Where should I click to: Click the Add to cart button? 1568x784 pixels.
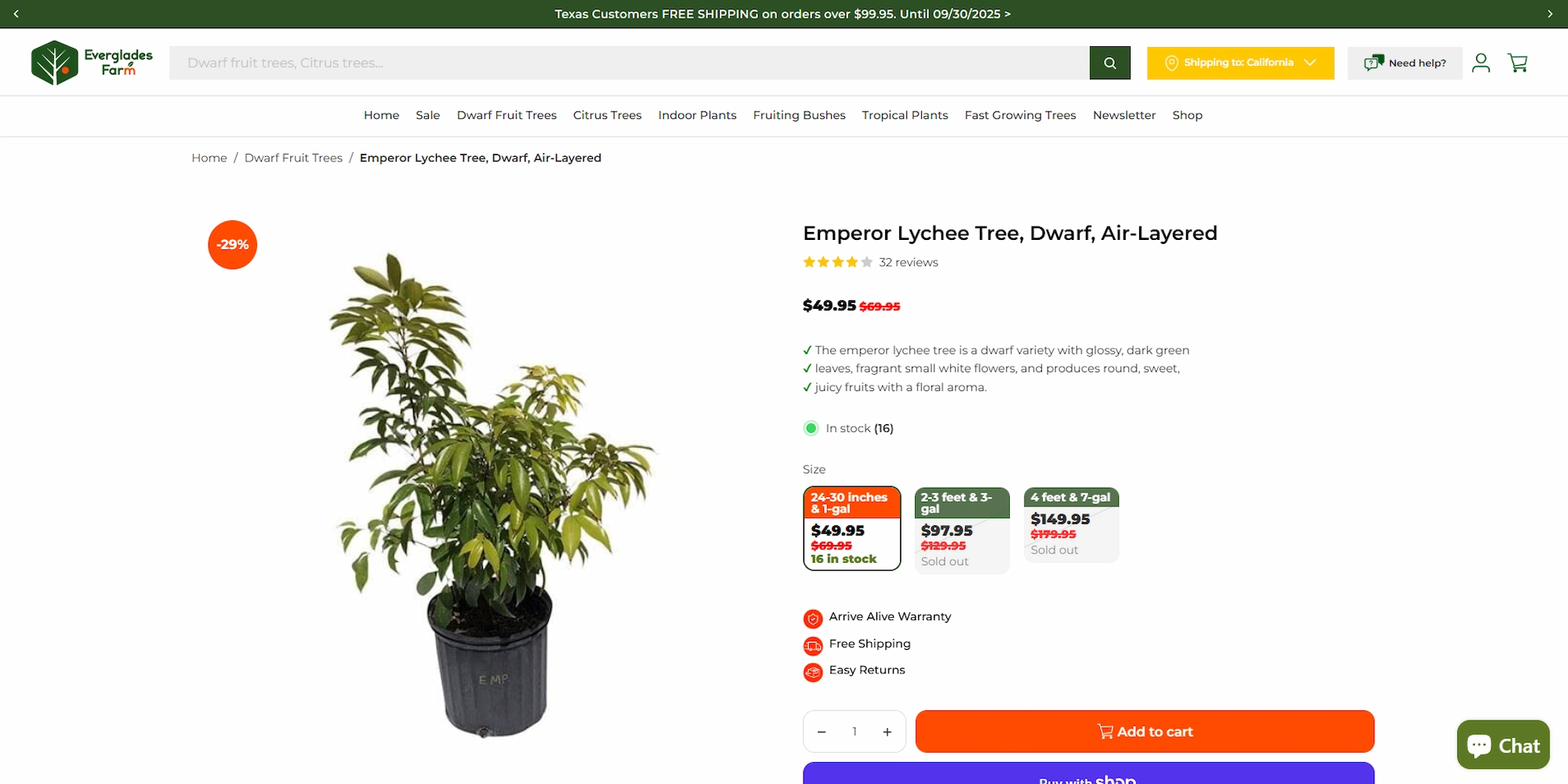tap(1145, 731)
